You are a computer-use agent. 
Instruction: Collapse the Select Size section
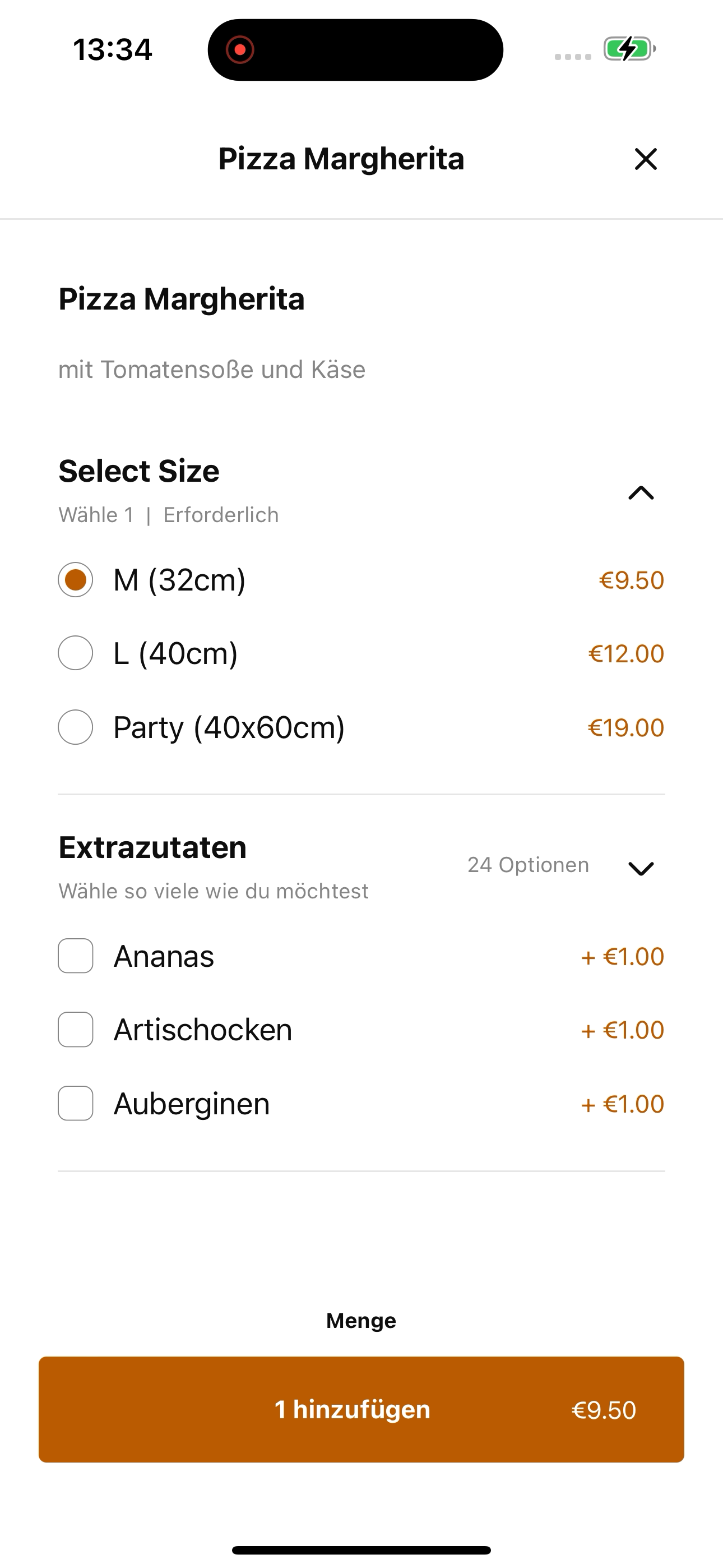(641, 492)
